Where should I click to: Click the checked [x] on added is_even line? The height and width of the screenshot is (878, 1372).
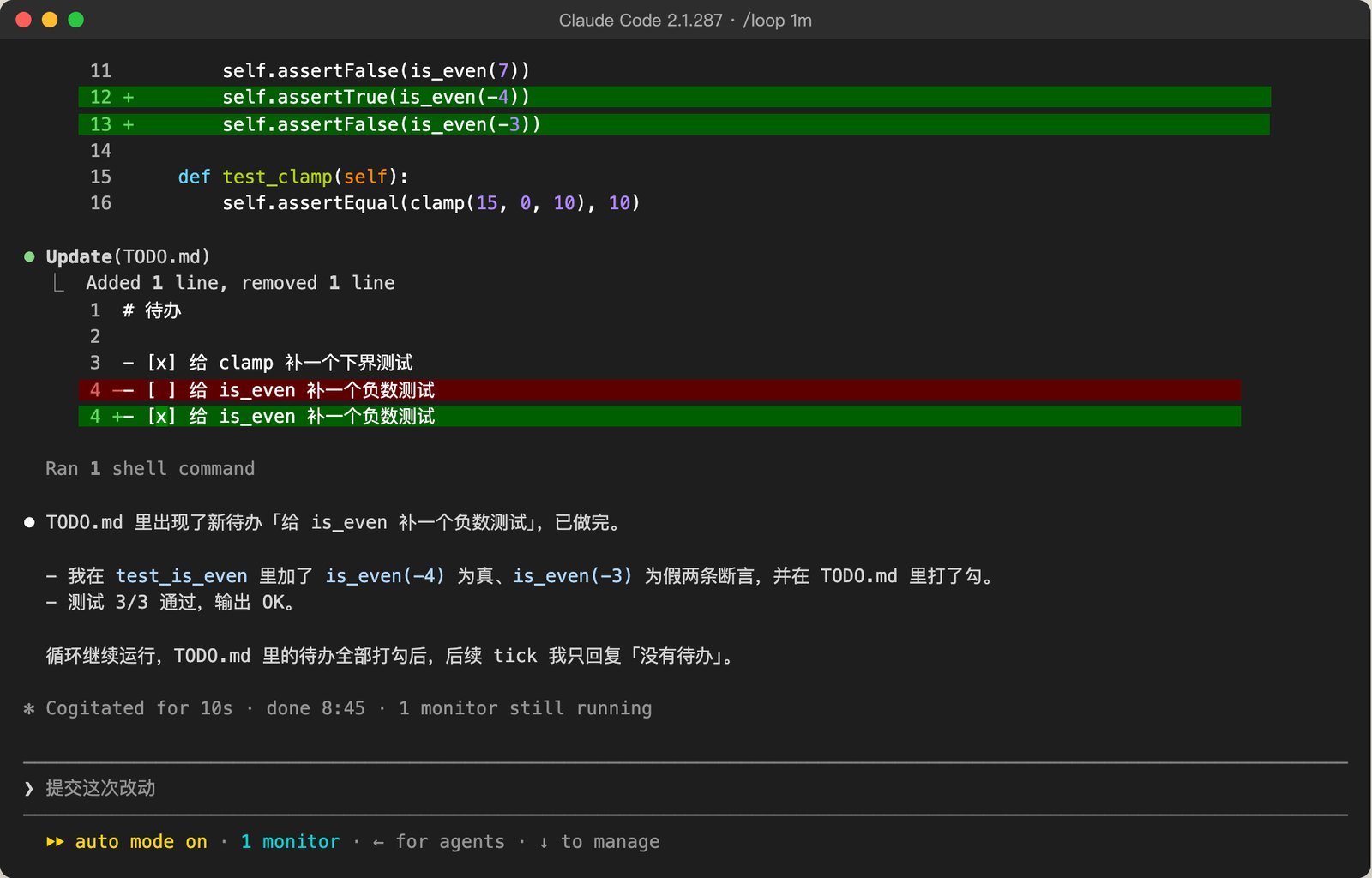(x=161, y=417)
